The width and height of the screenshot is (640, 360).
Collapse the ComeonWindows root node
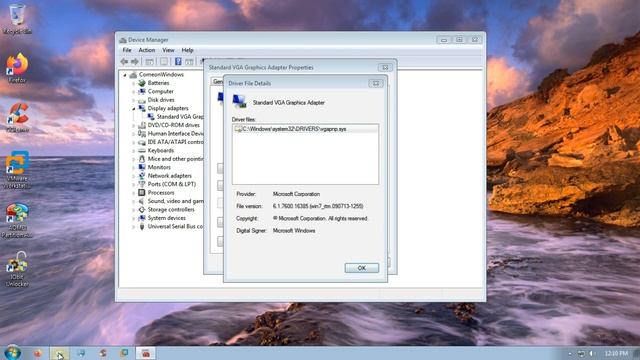[125, 75]
